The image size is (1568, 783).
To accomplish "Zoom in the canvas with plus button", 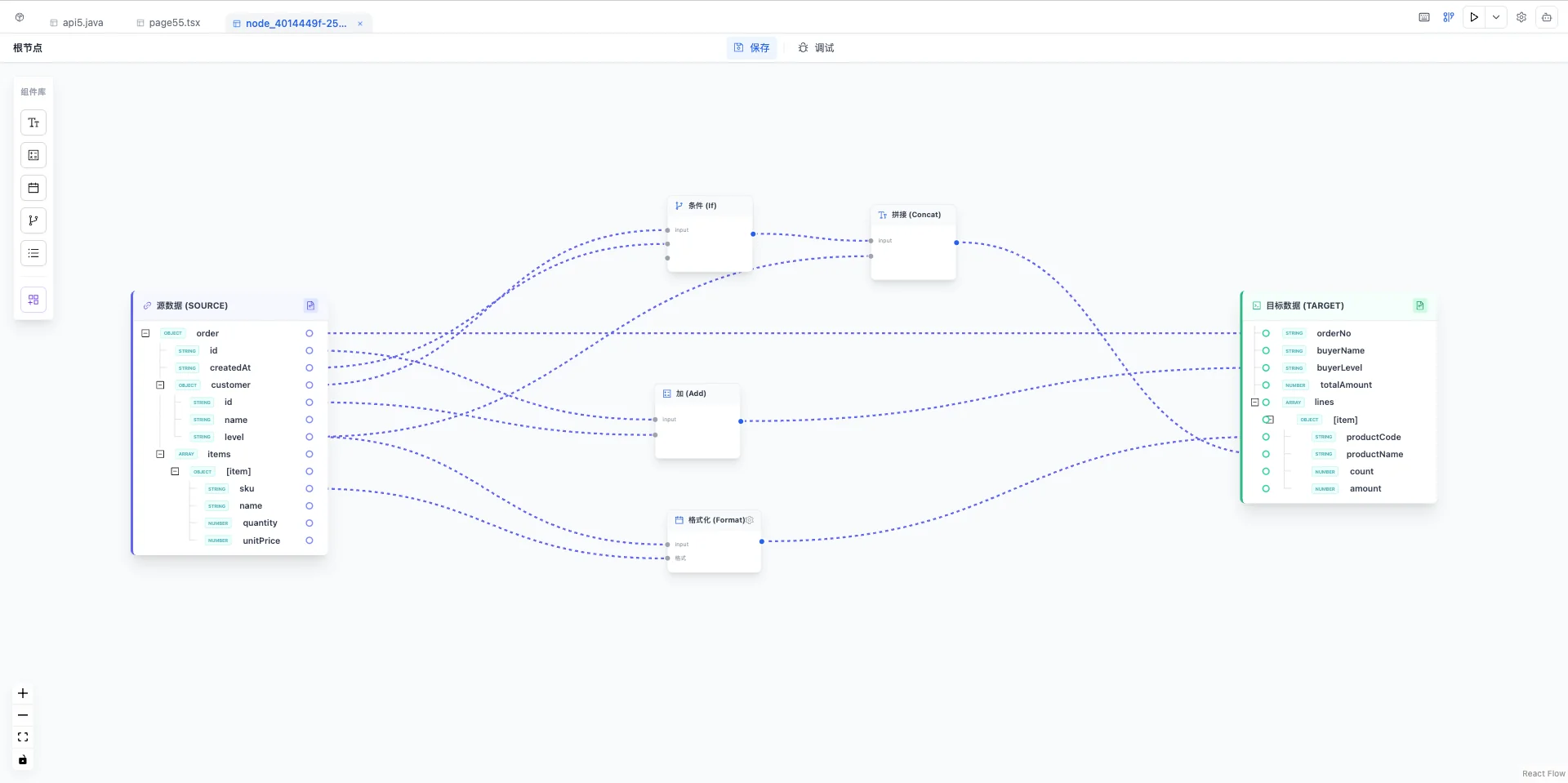I will coord(23,693).
